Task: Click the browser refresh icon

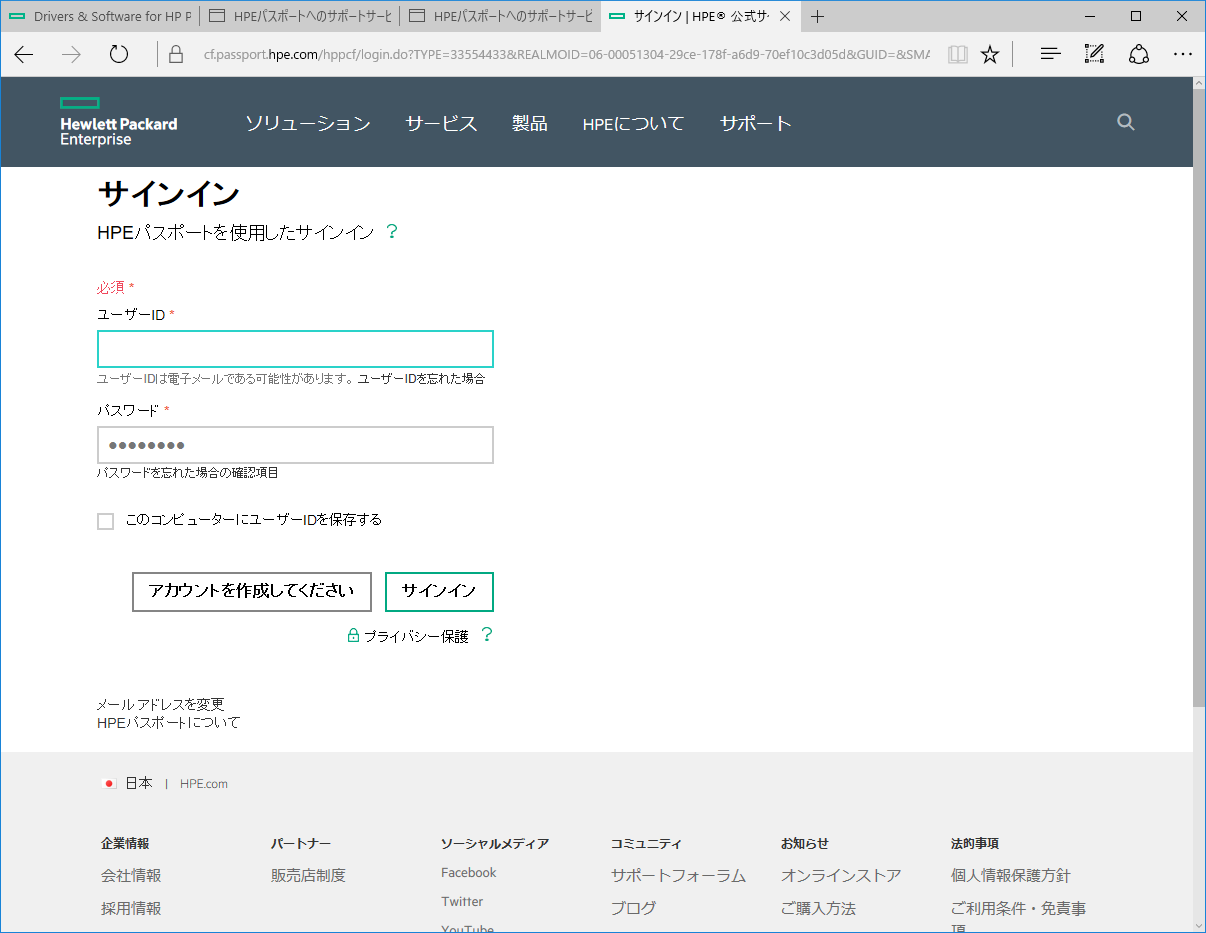Action: click(119, 55)
